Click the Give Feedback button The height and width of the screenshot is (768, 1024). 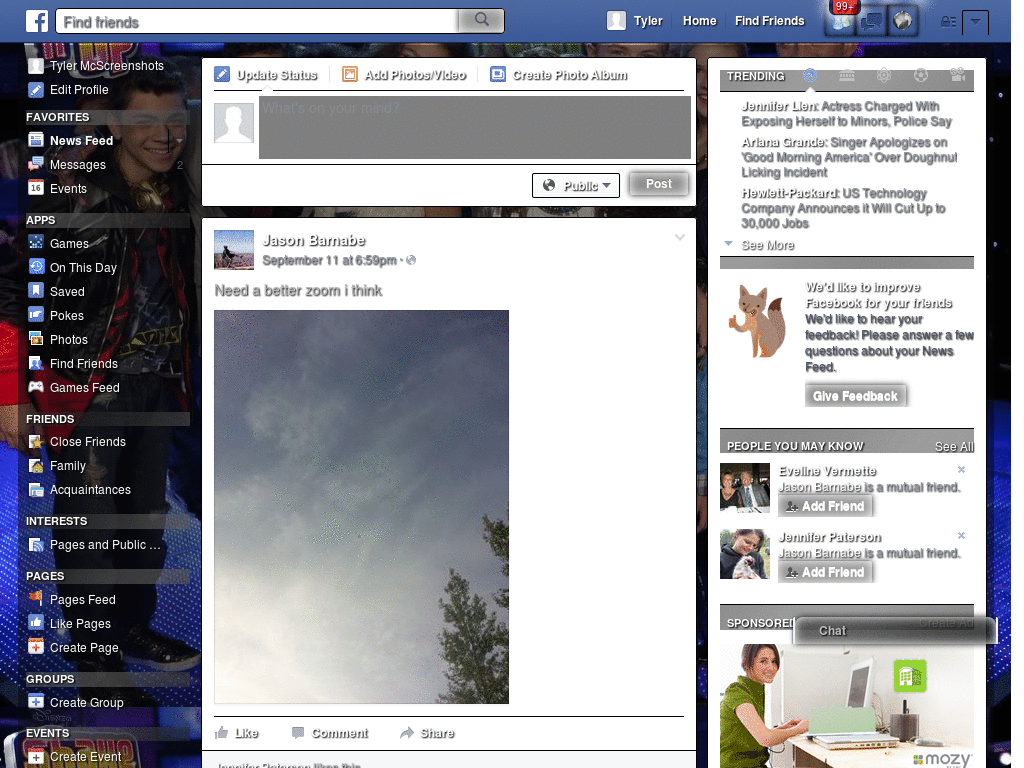coord(856,394)
